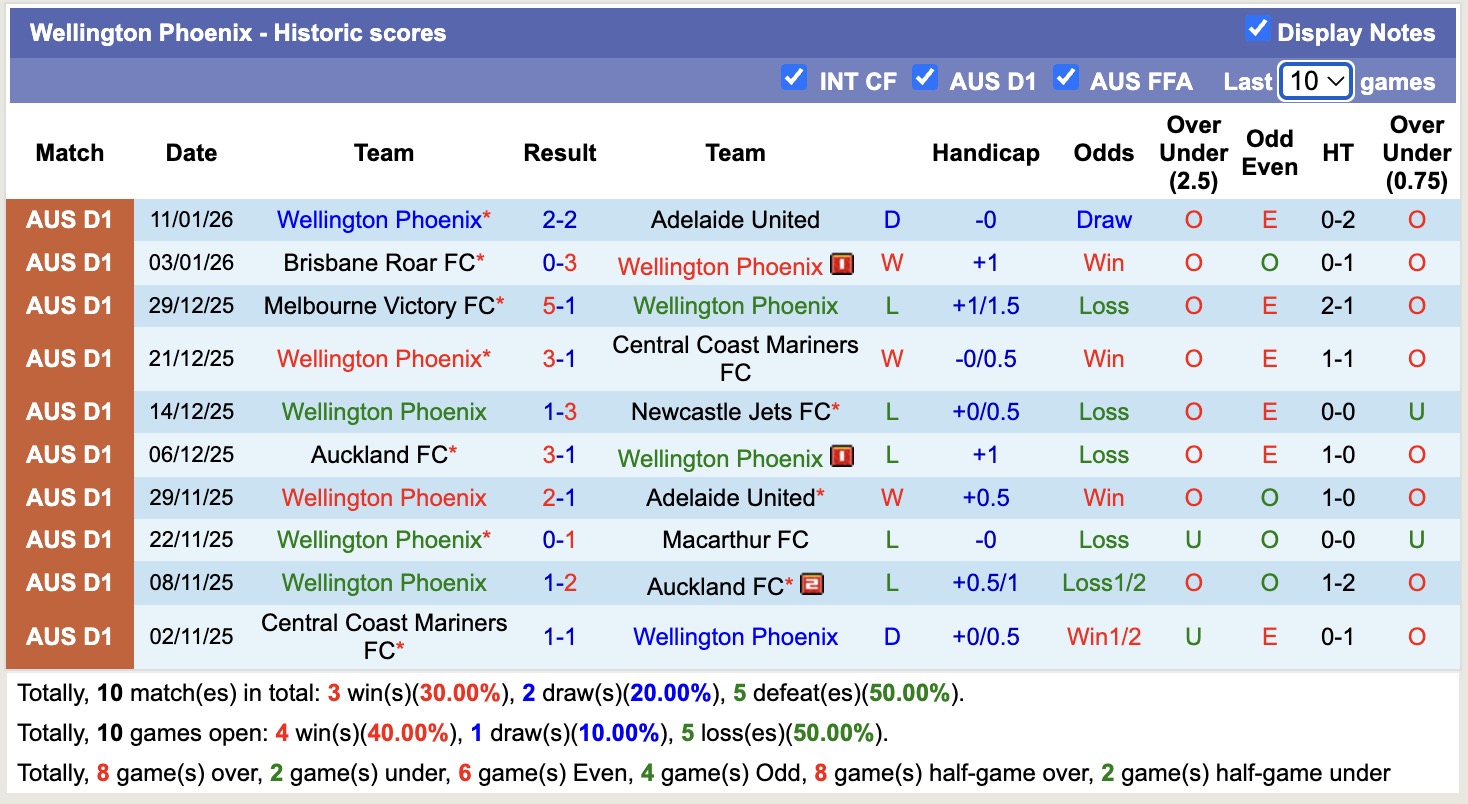
Task: Uncheck the AUS FFA filter
Action: tap(1068, 76)
